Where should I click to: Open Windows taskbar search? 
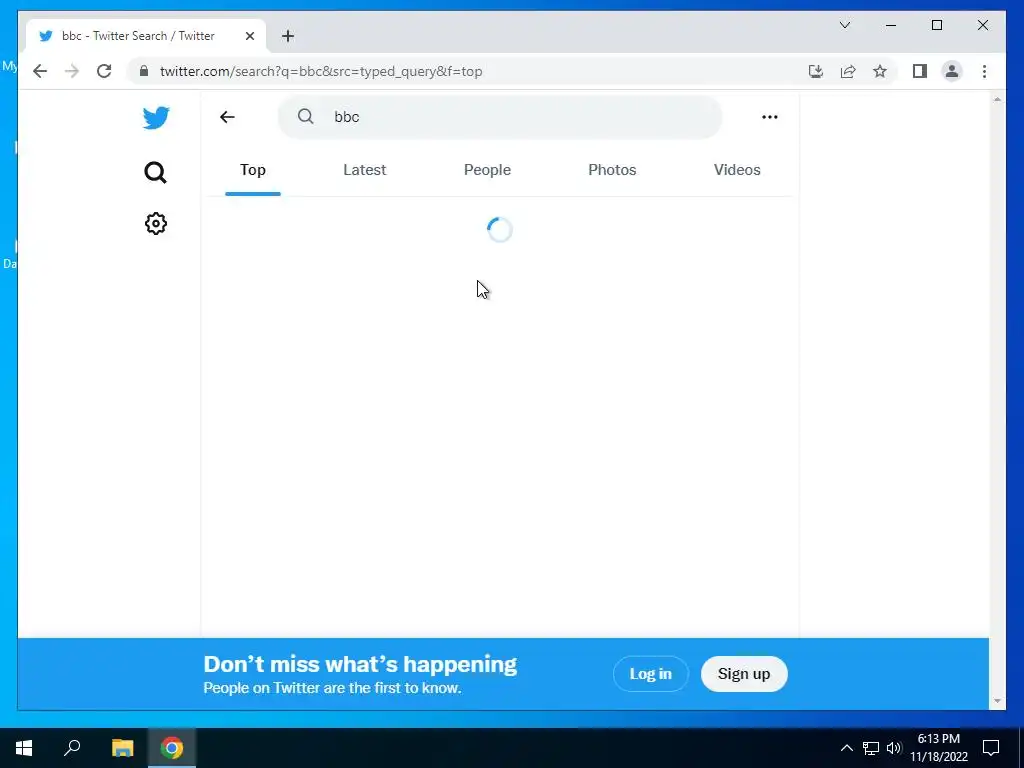[72, 748]
